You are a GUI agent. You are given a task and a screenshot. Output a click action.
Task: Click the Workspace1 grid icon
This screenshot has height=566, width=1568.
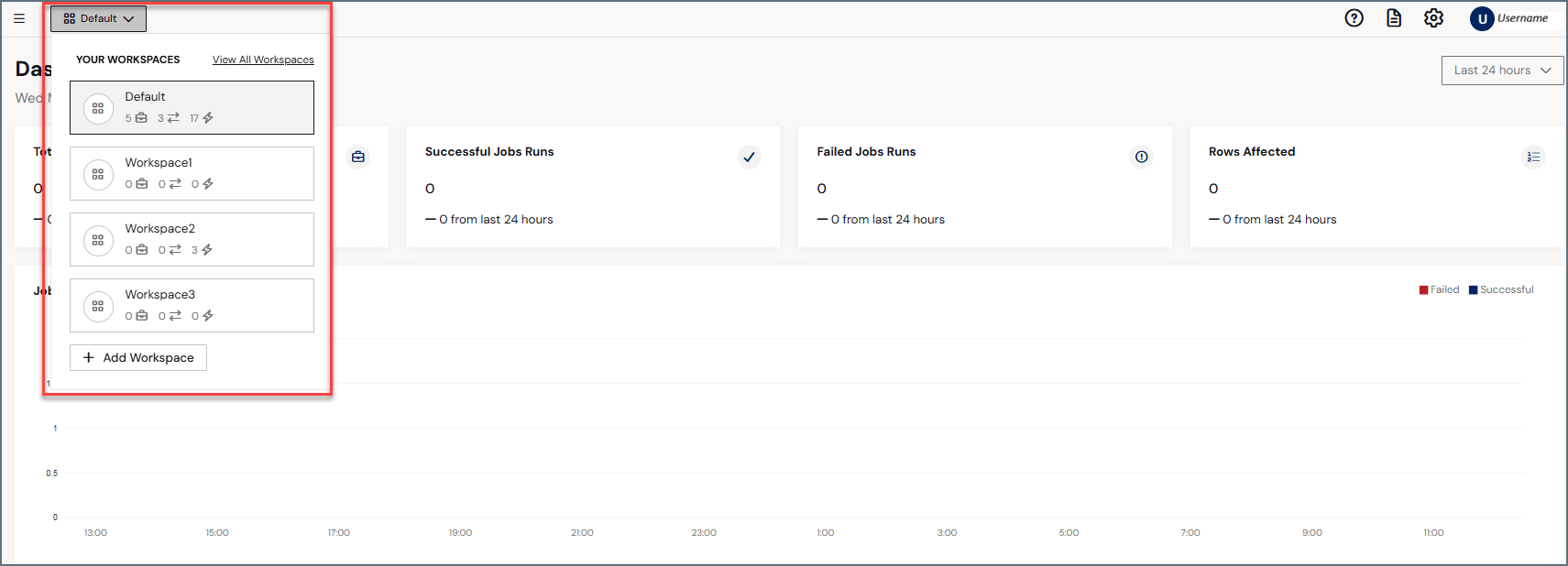pos(98,174)
